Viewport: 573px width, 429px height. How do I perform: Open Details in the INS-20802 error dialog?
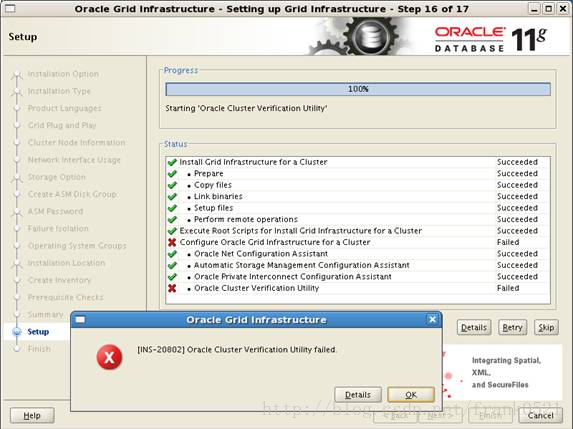(358, 395)
